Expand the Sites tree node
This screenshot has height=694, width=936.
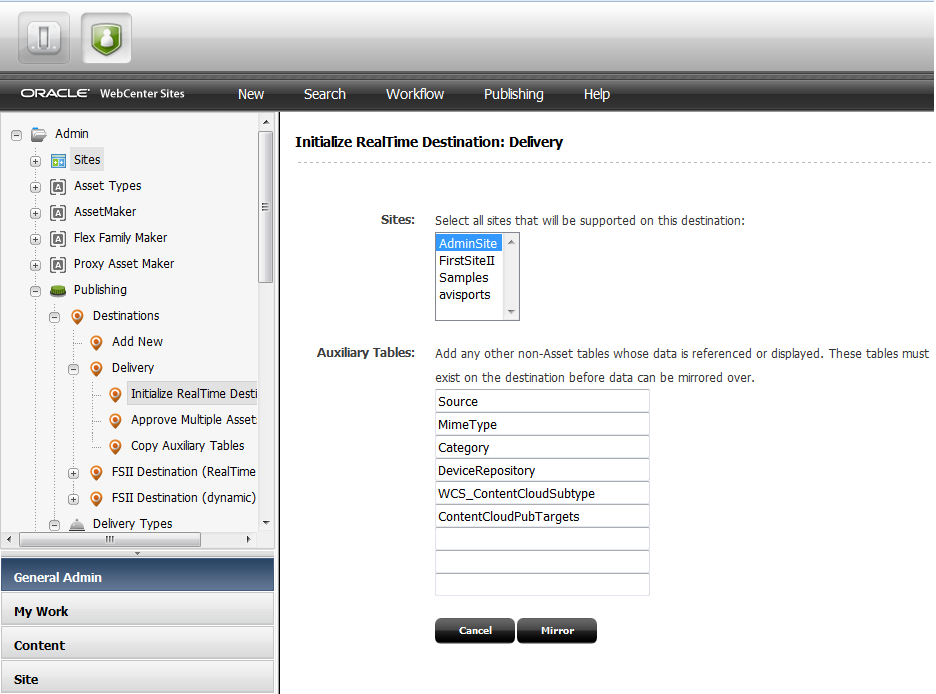35,161
